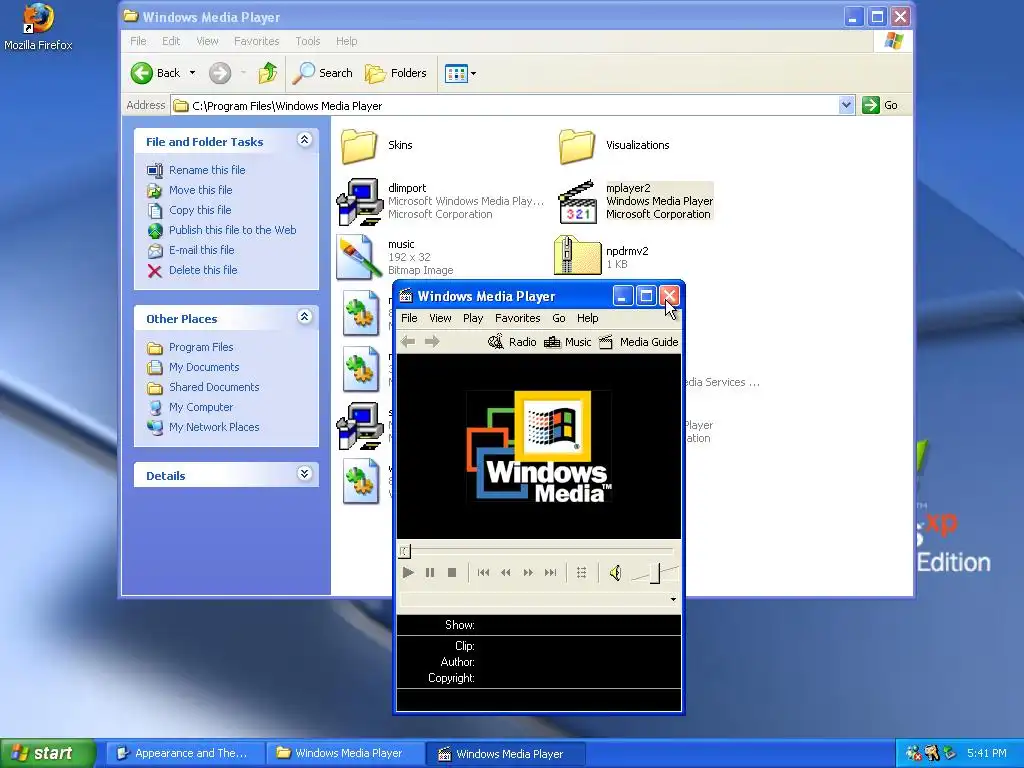Open Program Files in Other Places
The width and height of the screenshot is (1024, 768).
(x=201, y=347)
